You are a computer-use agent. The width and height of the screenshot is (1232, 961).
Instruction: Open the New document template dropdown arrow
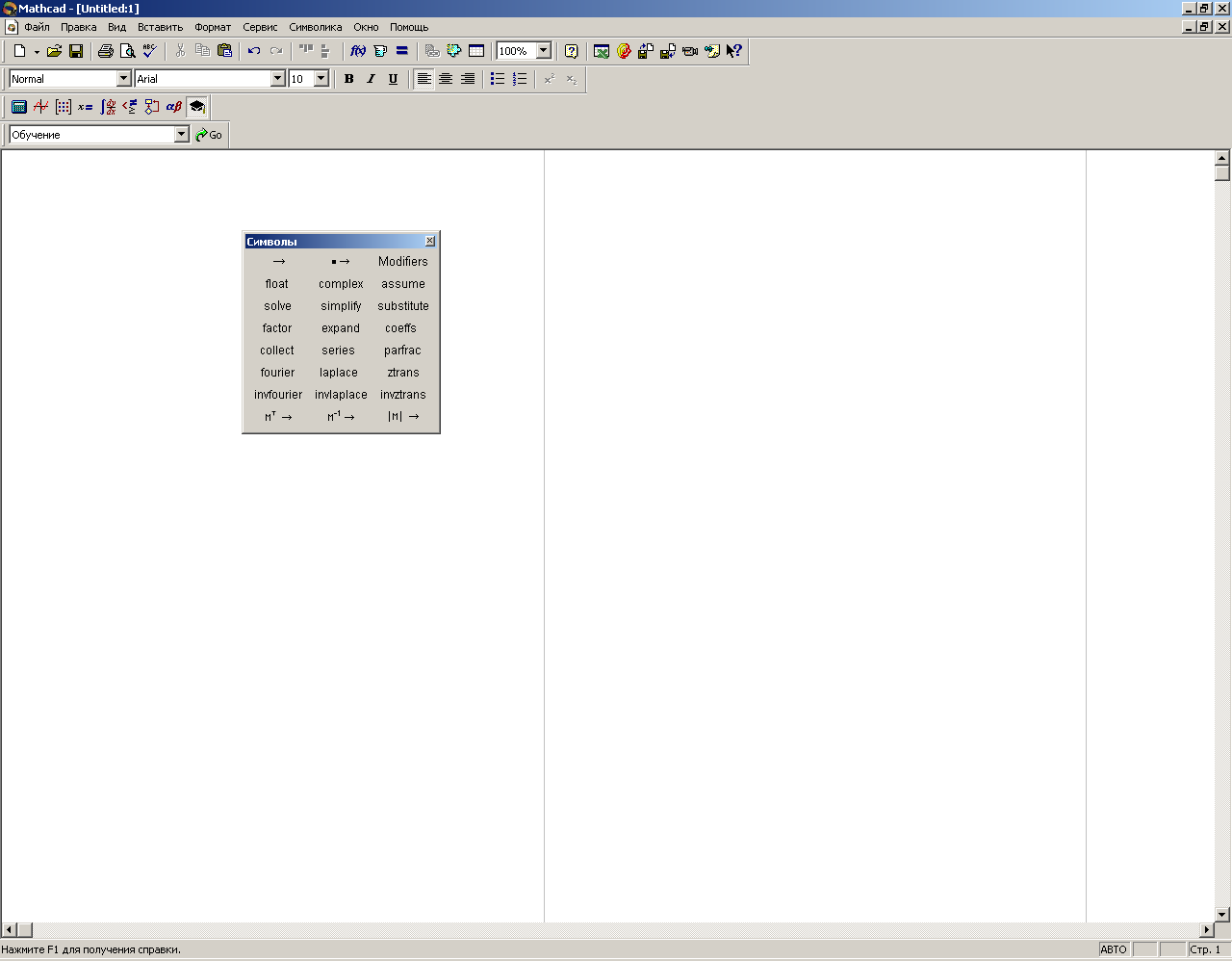coord(37,52)
